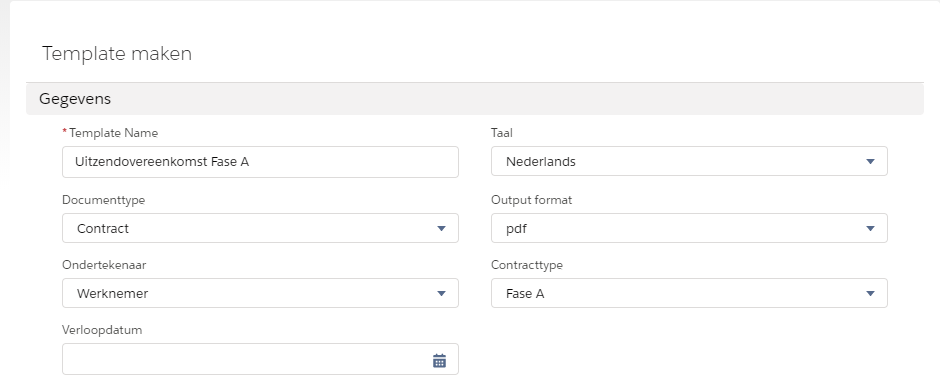Open dropdown showing Nederlands value
The width and height of the screenshot is (940, 391).
[x=689, y=161]
